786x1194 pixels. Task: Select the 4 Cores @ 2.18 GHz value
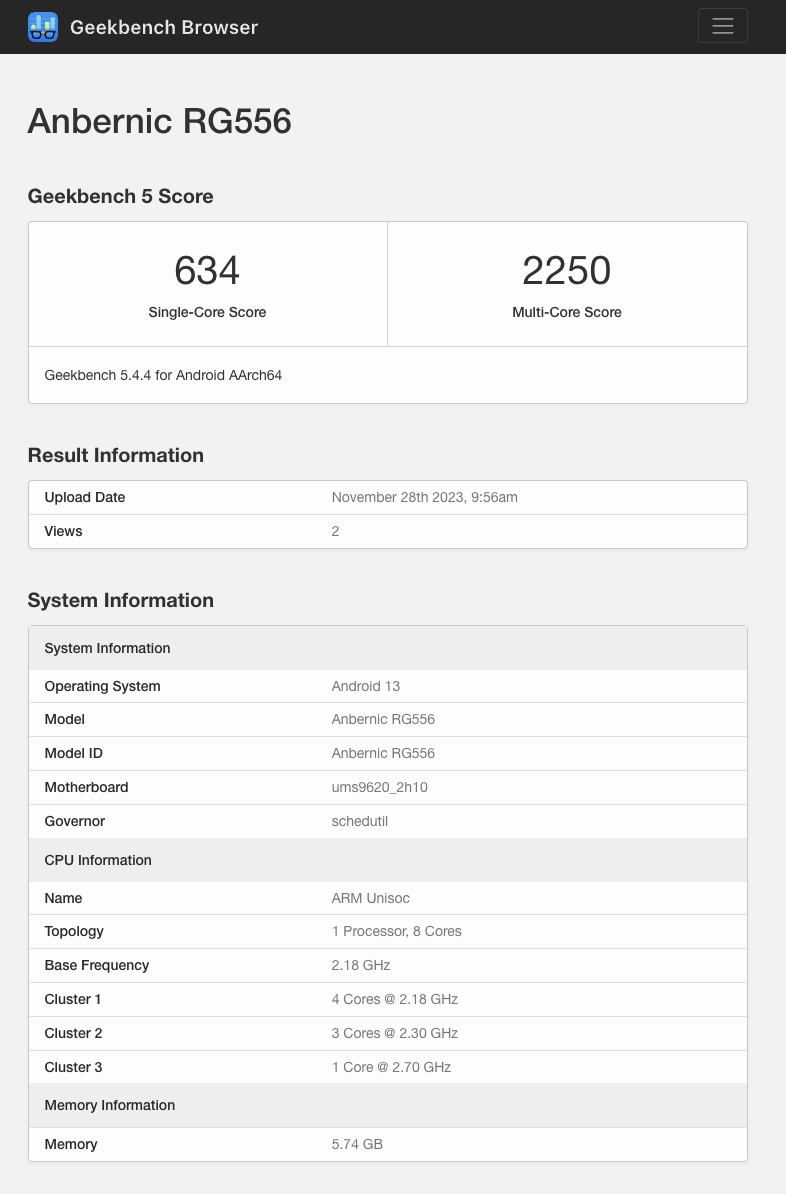[395, 1000]
